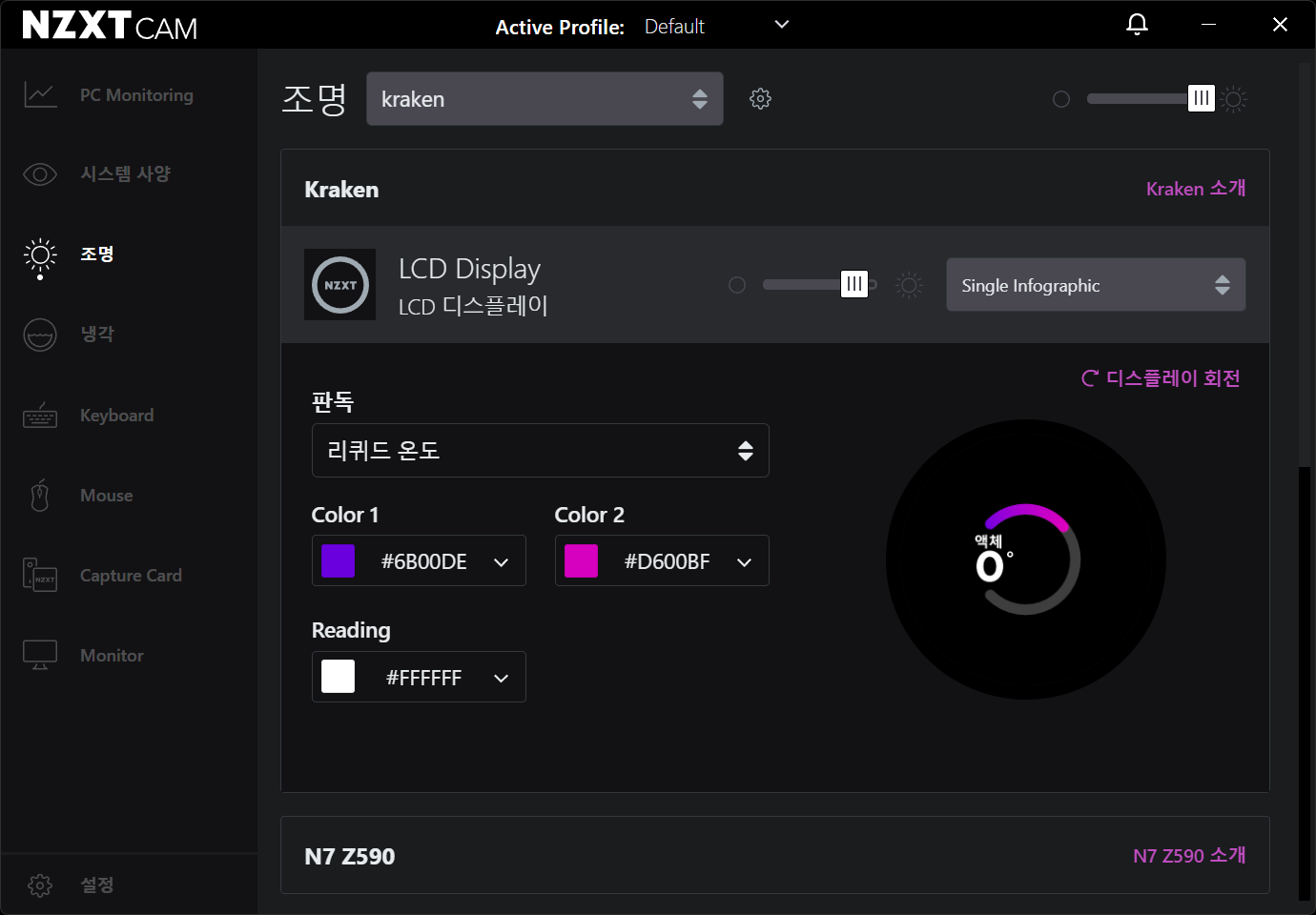Click the Kraken 소개 link

tap(1196, 189)
